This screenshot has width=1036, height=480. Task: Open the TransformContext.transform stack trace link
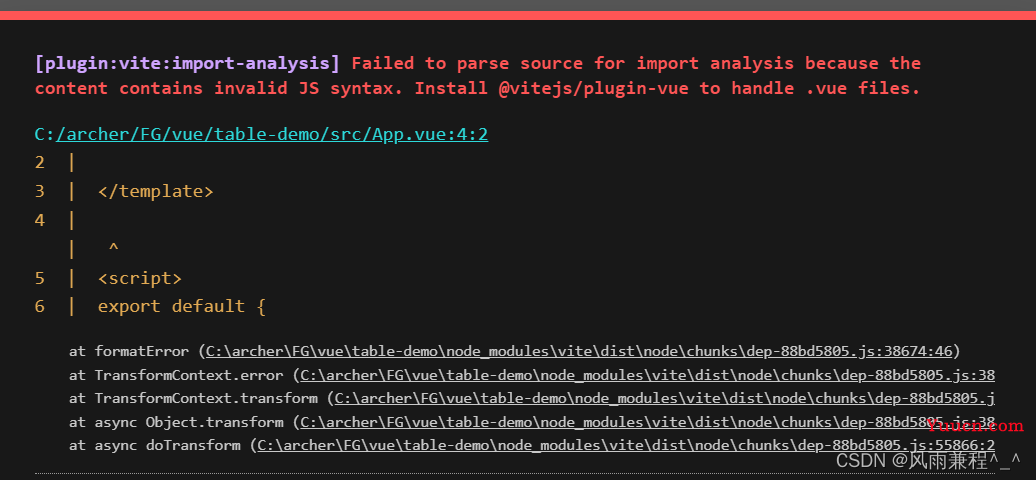pyautogui.click(x=665, y=398)
